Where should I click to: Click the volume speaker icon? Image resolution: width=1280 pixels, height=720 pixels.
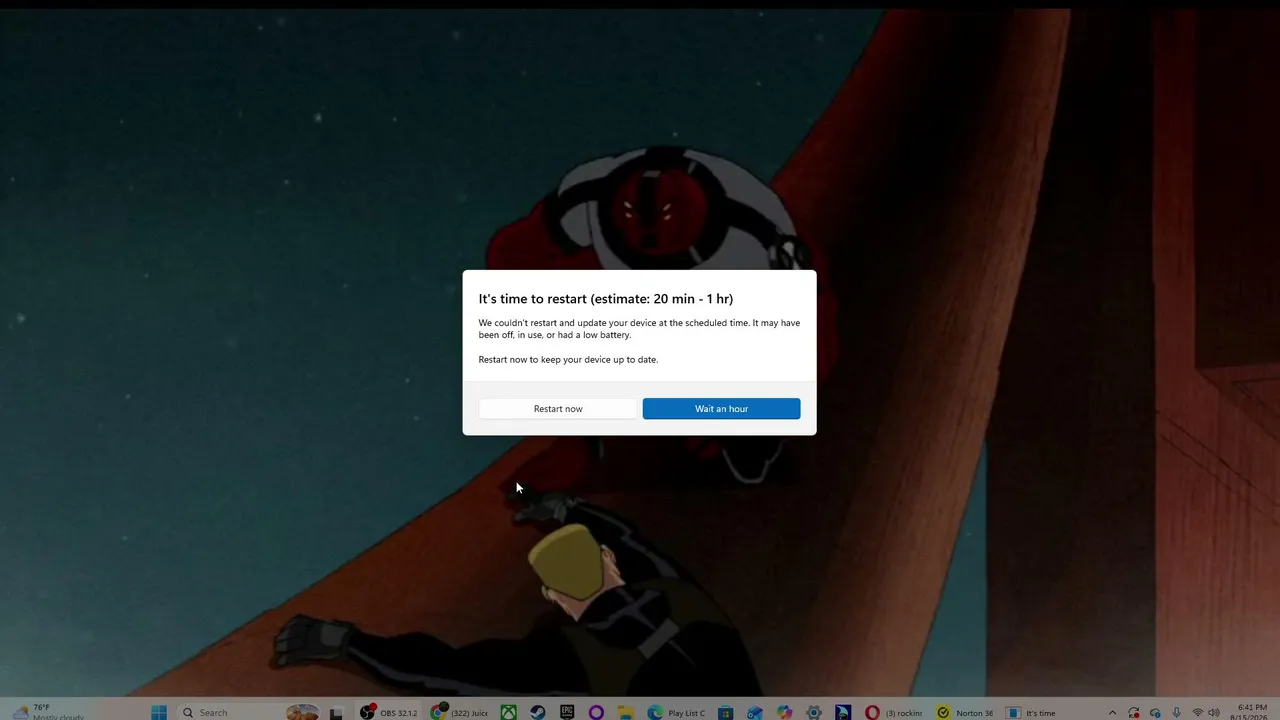pos(1214,713)
